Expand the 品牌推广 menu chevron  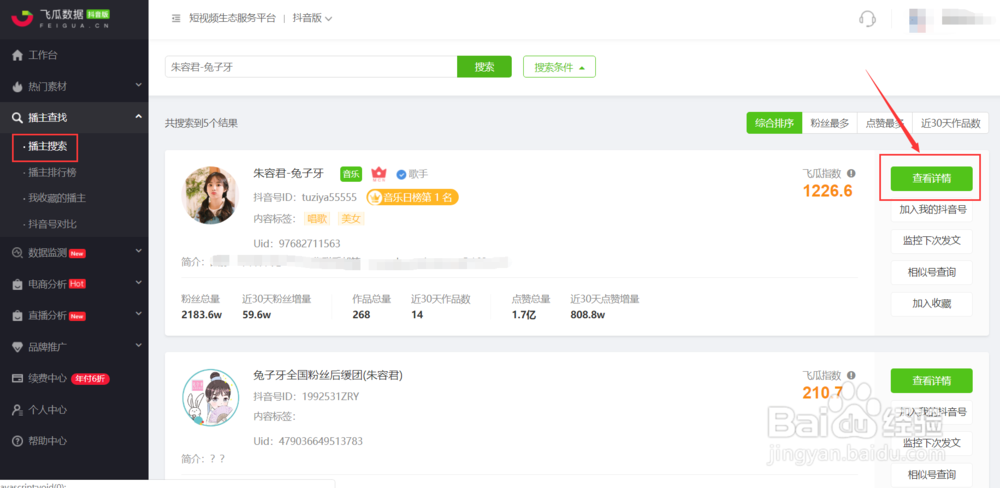[x=138, y=346]
